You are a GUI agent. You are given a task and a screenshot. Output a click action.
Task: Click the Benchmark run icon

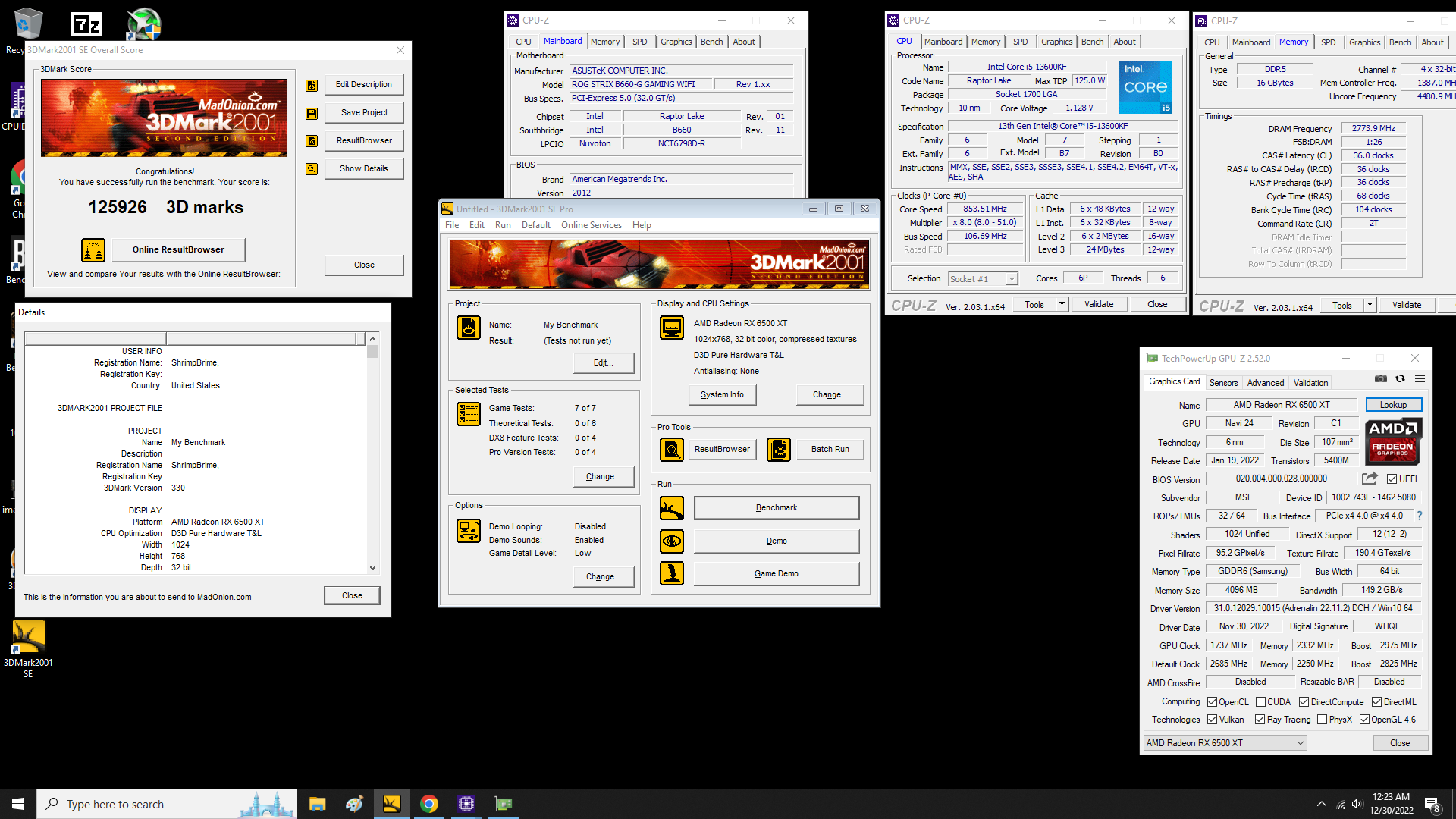[x=672, y=508]
